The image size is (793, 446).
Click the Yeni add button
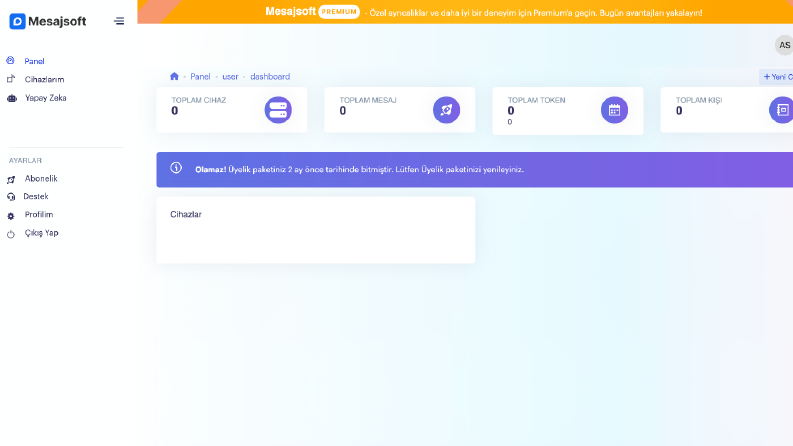coord(777,77)
